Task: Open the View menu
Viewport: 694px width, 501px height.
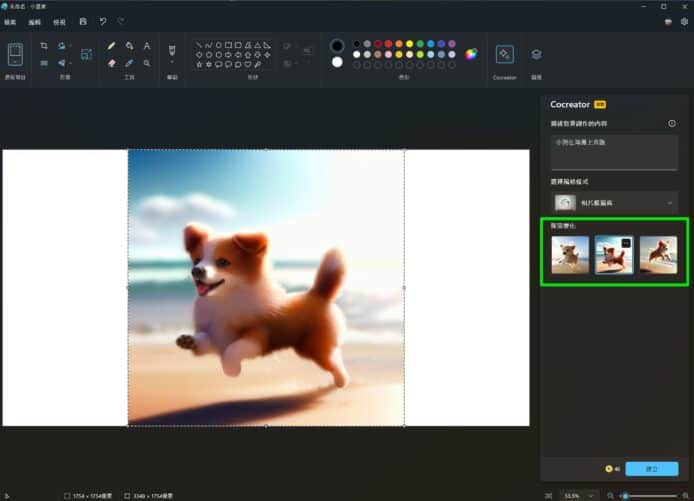Action: point(61,21)
